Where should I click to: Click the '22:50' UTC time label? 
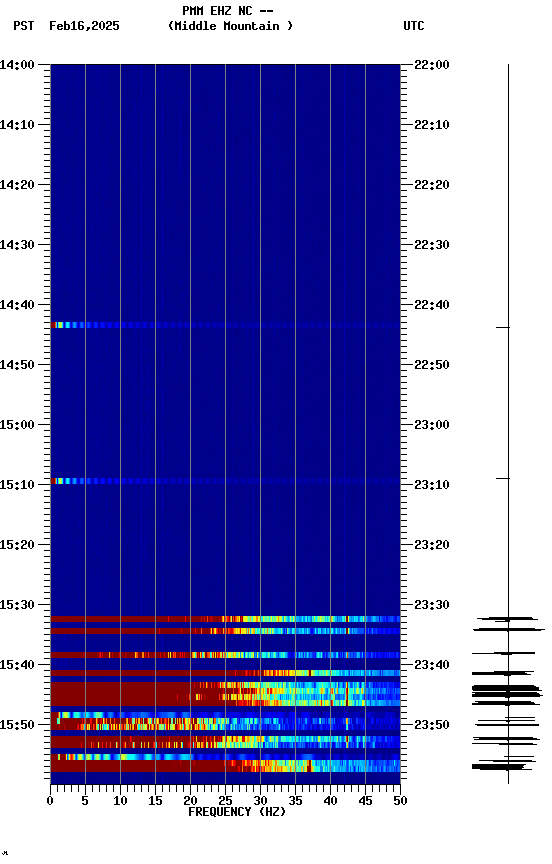point(432,365)
